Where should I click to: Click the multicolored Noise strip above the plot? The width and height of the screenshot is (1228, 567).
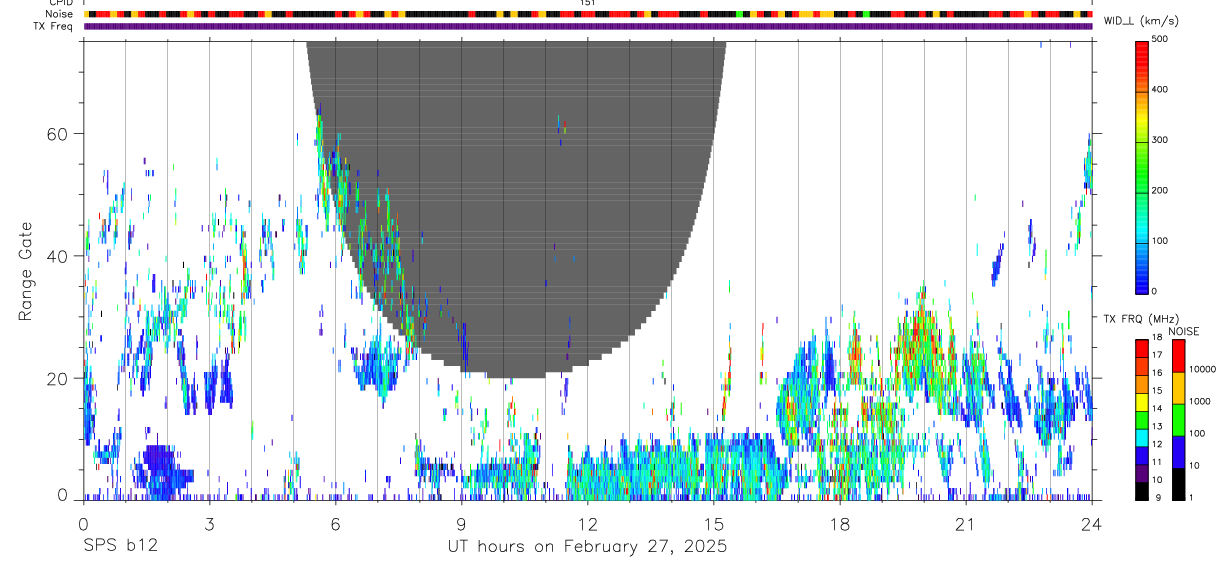[588, 14]
